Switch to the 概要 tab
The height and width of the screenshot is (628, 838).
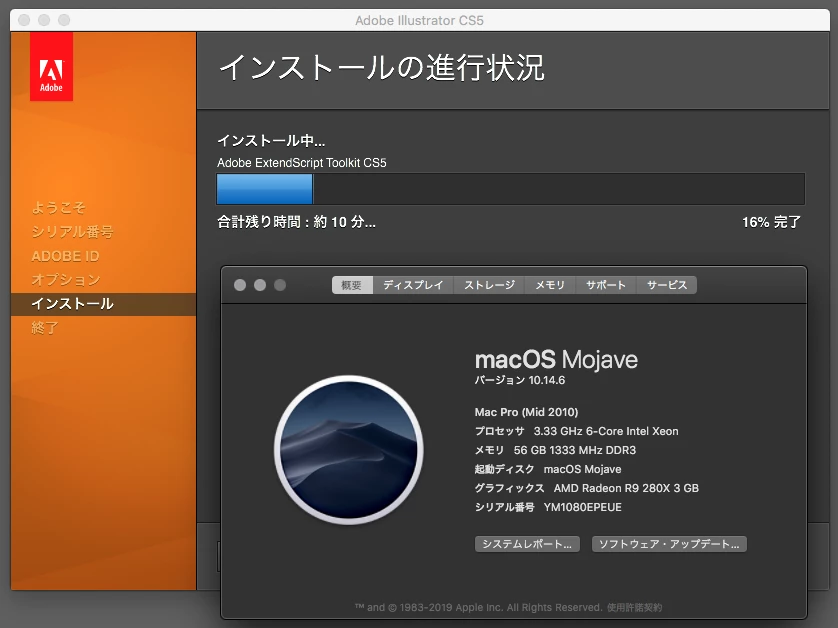[x=352, y=285]
